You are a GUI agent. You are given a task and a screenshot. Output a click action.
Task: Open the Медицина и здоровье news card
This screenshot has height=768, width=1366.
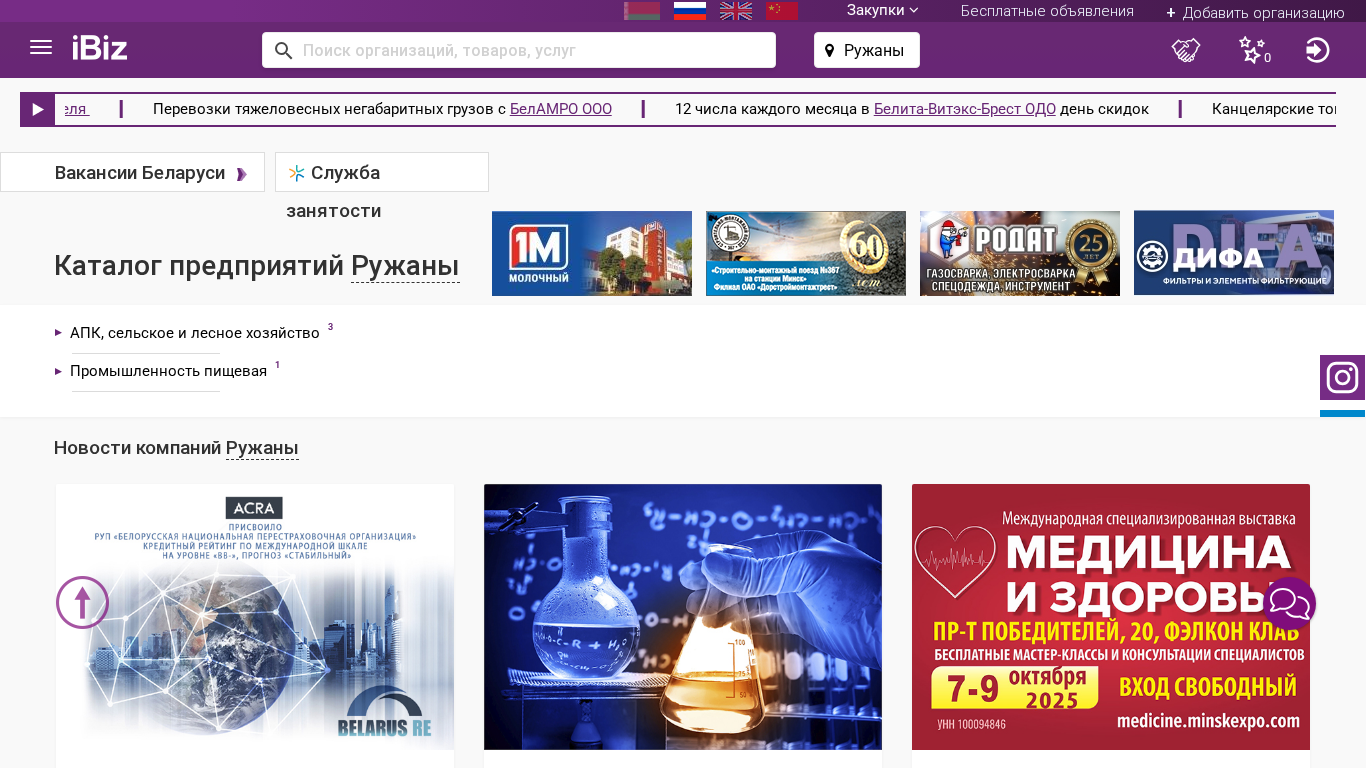point(1111,617)
